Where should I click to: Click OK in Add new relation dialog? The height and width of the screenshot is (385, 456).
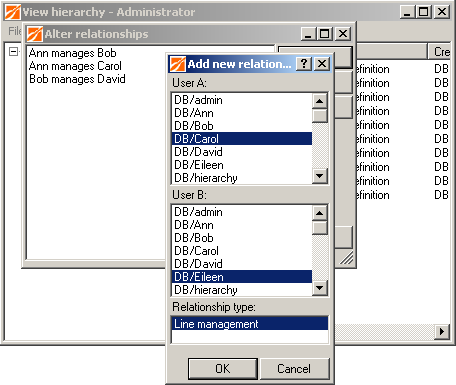tap(223, 369)
